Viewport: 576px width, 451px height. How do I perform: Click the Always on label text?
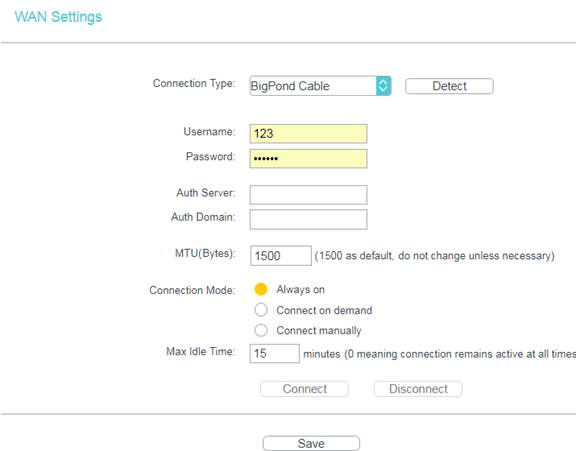pos(300,289)
